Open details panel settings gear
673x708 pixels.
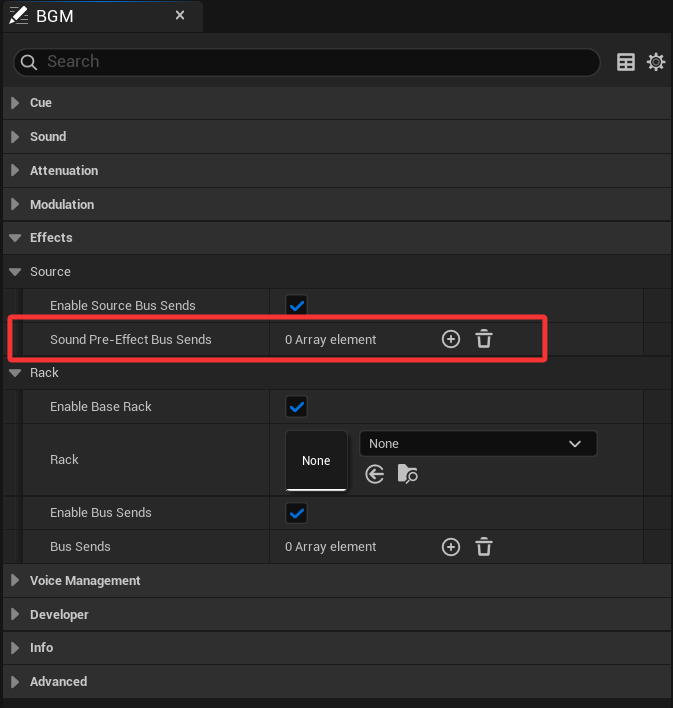656,62
